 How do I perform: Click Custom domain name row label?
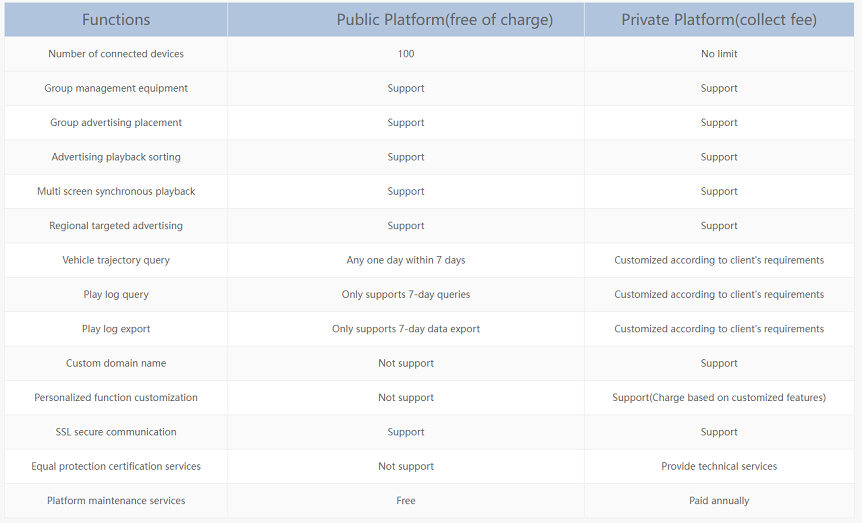pos(116,364)
